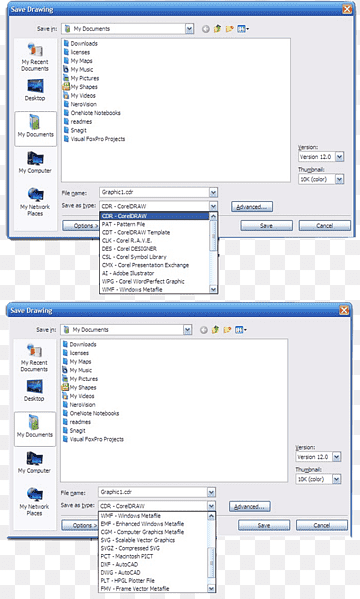Open the Version 12.0 dropdown in the top dialog

tap(339, 157)
